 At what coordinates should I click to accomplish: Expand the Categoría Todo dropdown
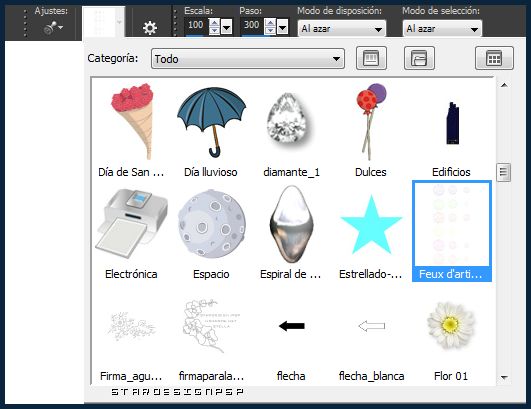tap(248, 59)
